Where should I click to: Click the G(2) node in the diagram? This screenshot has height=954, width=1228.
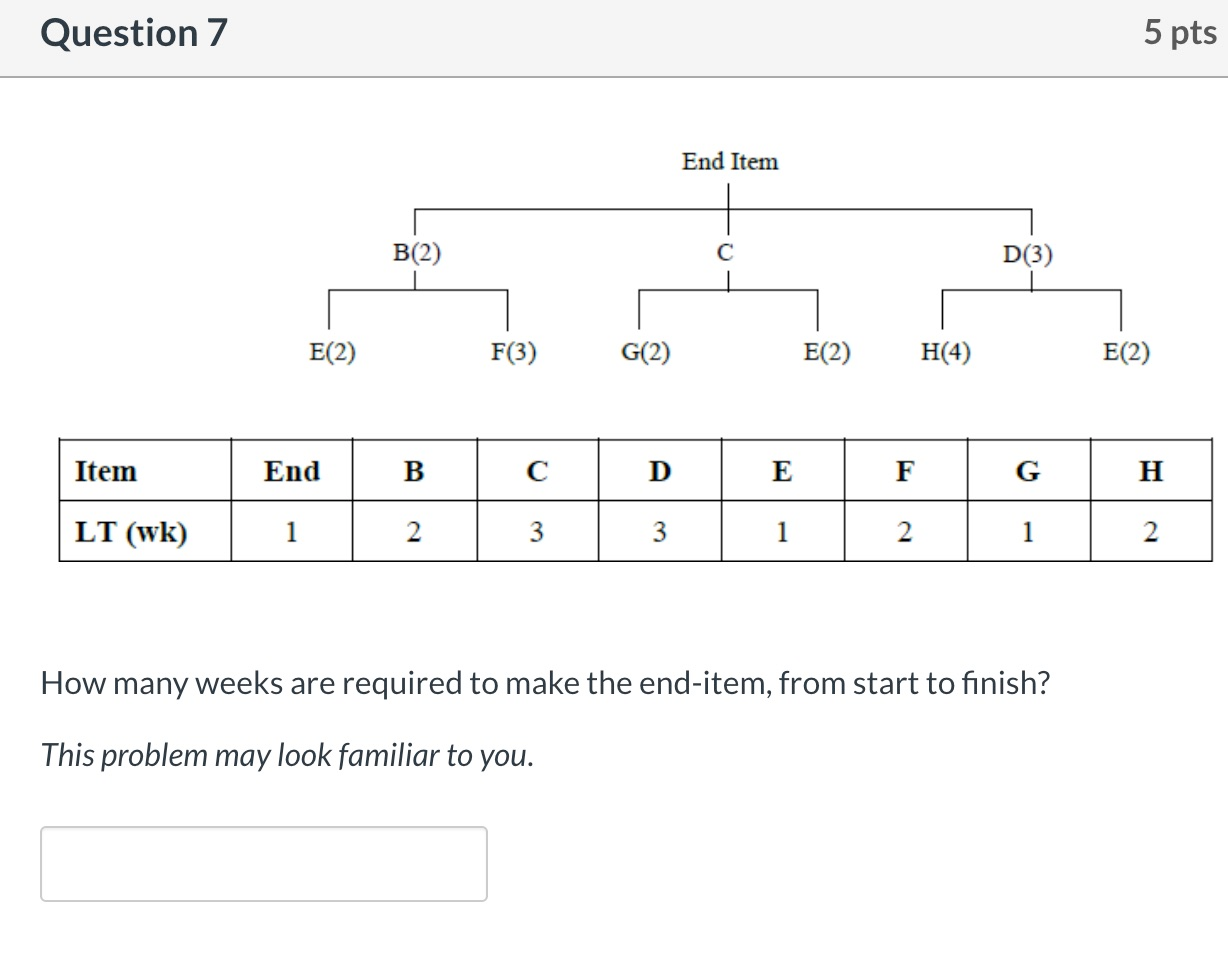click(645, 352)
